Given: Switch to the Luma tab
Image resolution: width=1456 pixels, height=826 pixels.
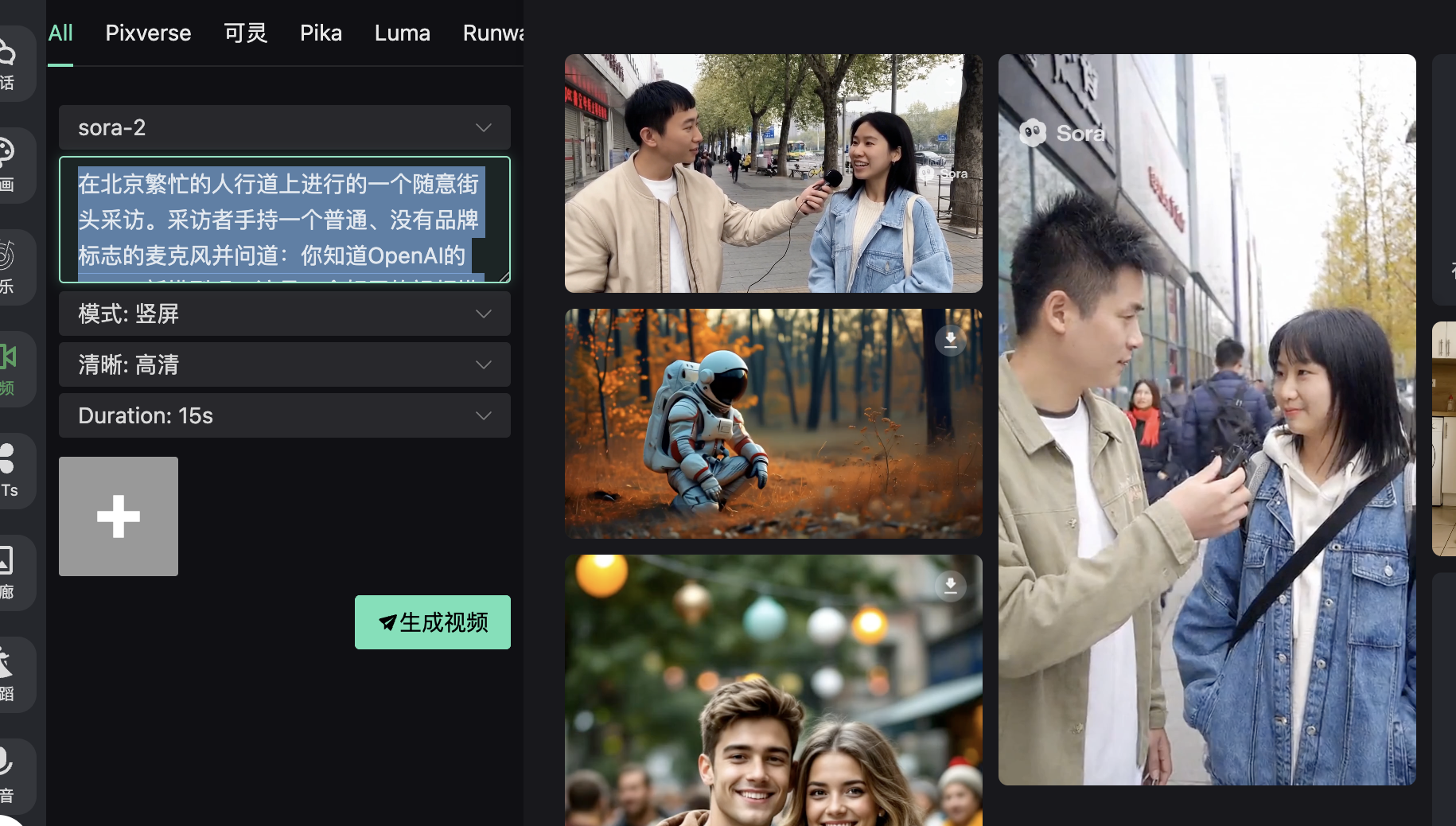Looking at the screenshot, I should 402,33.
